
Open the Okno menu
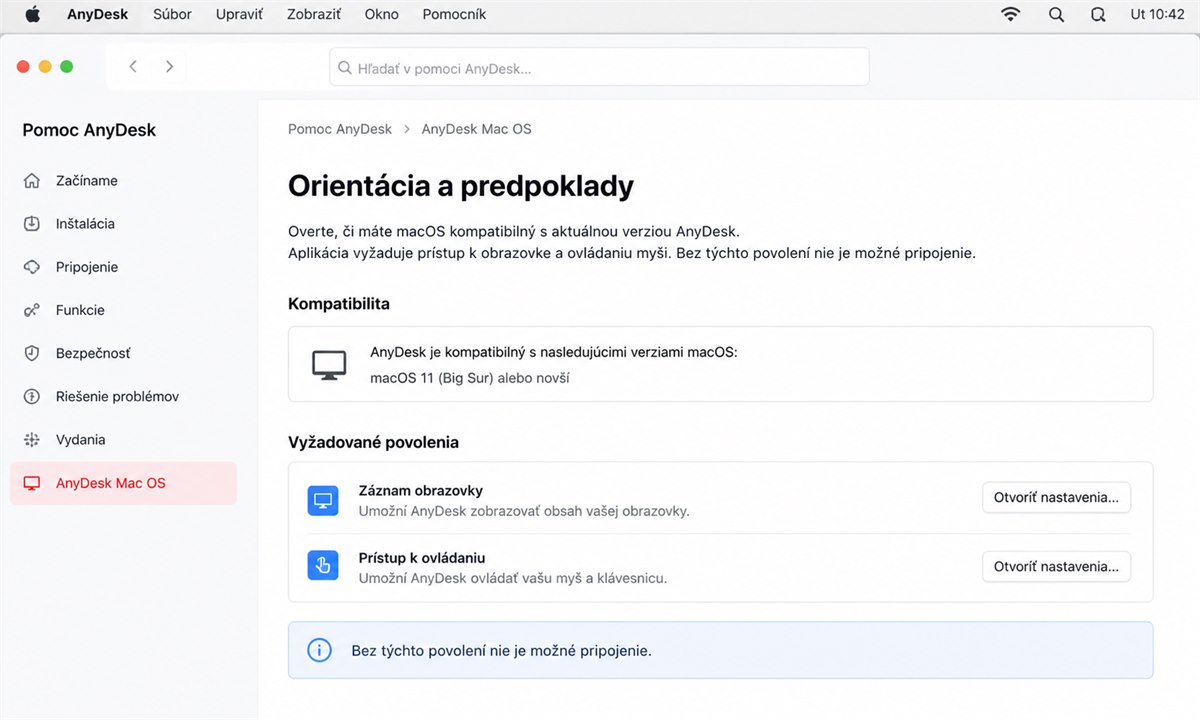click(382, 14)
